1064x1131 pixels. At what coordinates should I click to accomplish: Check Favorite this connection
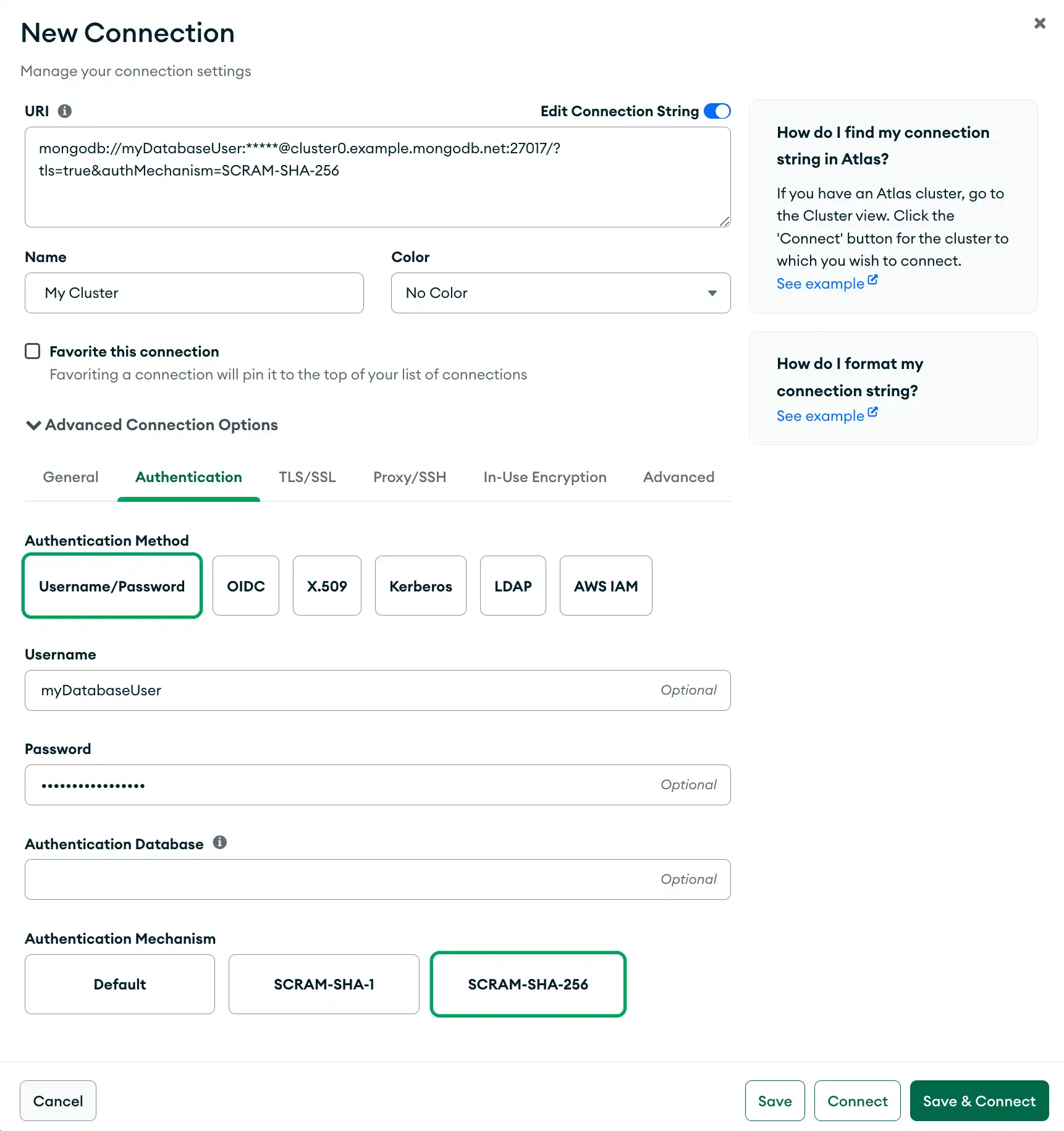click(x=32, y=351)
